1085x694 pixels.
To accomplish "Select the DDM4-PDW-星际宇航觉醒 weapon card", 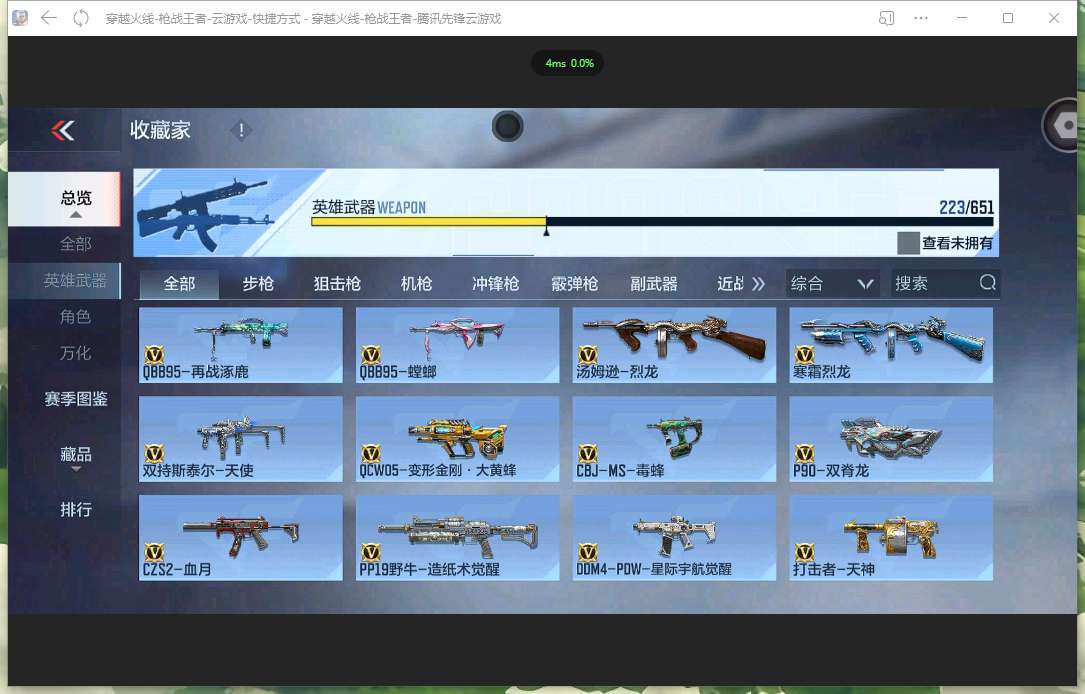I will point(674,538).
